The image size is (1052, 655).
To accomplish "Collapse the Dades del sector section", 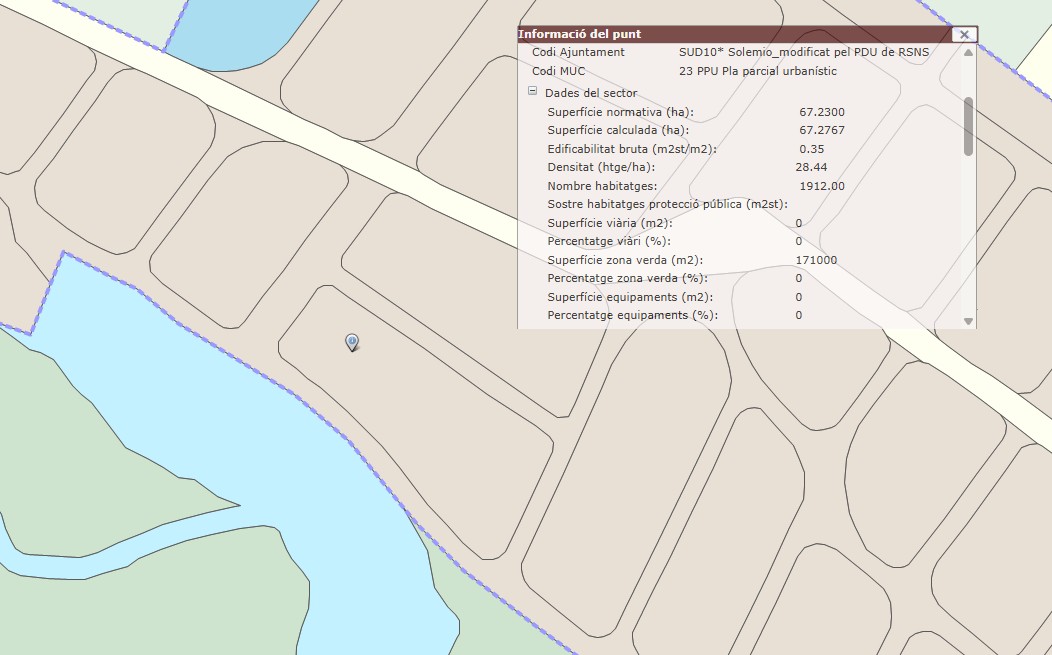I will click(533, 92).
